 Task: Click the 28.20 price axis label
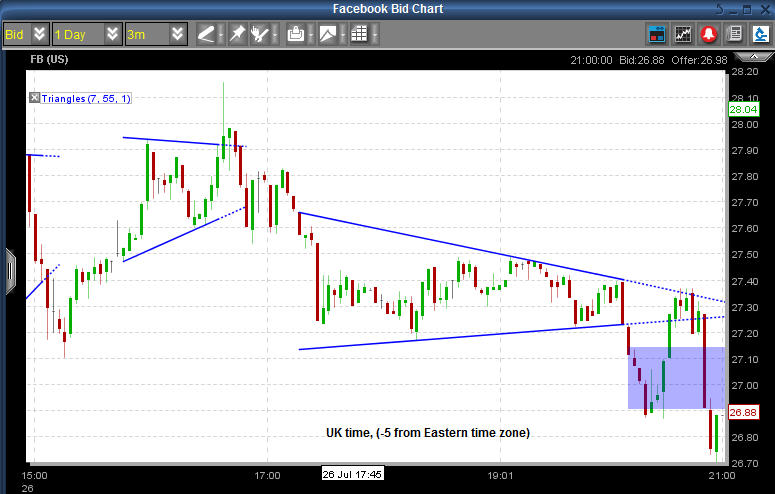(745, 72)
